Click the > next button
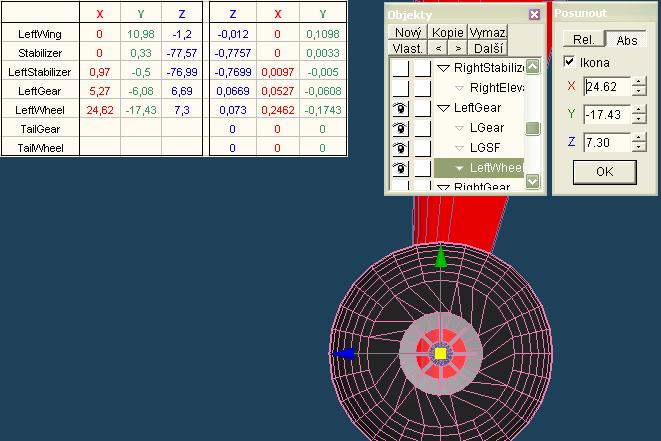Viewport: 661px width, 441px height. tap(458, 48)
